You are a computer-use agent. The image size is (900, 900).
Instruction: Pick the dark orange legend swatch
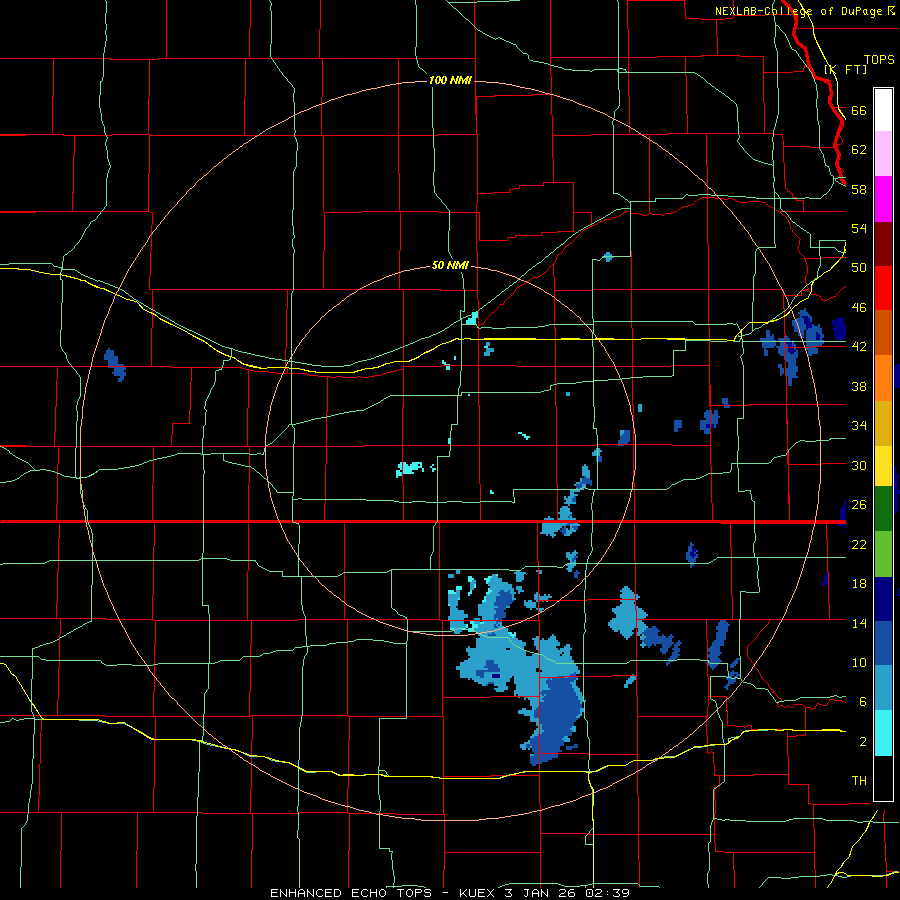point(883,333)
